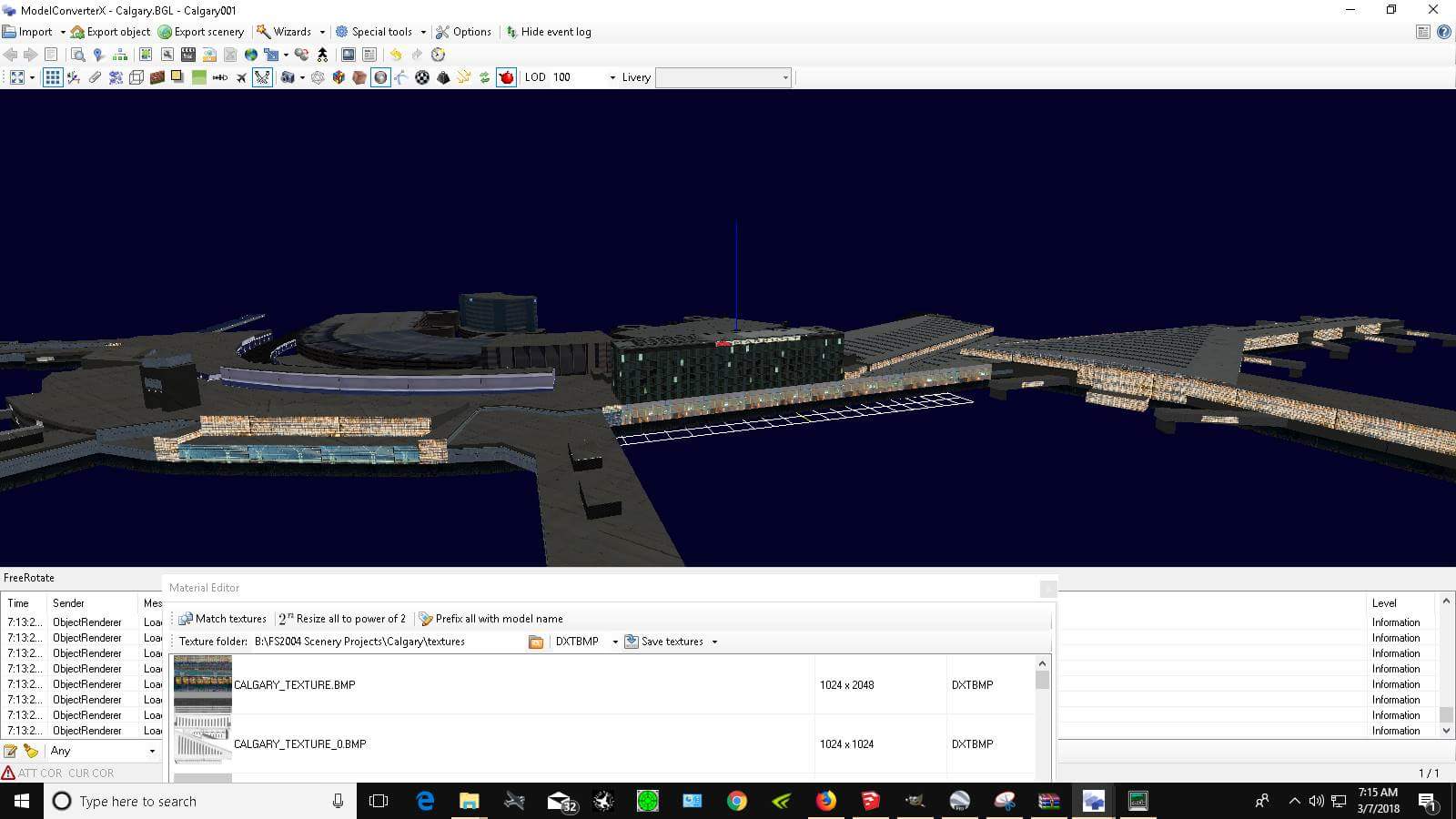Open the DXTBMP format dropdown
This screenshot has height=819, width=1456.
615,642
